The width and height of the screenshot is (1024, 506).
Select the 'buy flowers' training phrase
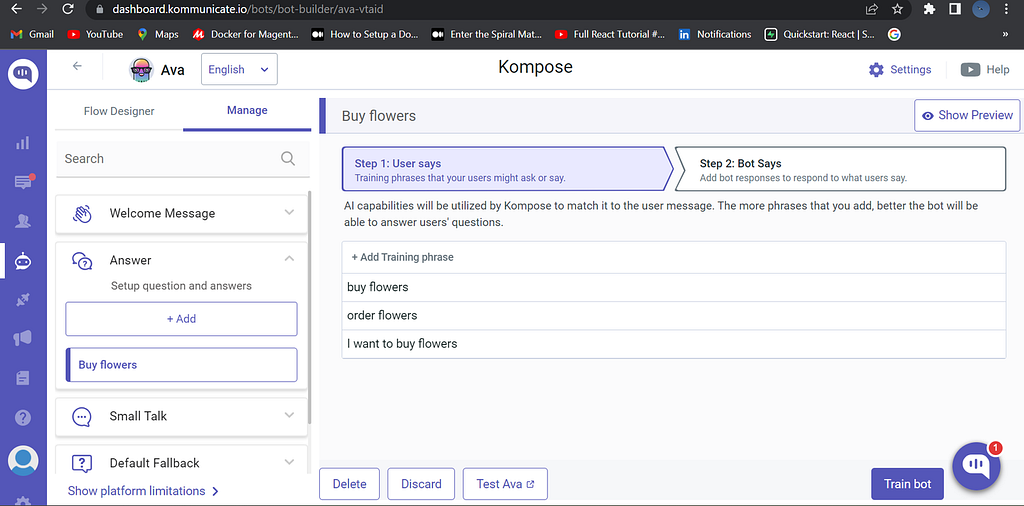673,287
